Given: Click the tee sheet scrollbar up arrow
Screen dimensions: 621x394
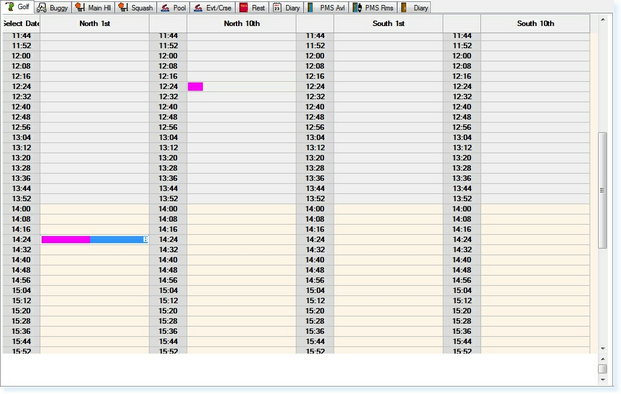Looking at the screenshot, I should coord(602,19).
